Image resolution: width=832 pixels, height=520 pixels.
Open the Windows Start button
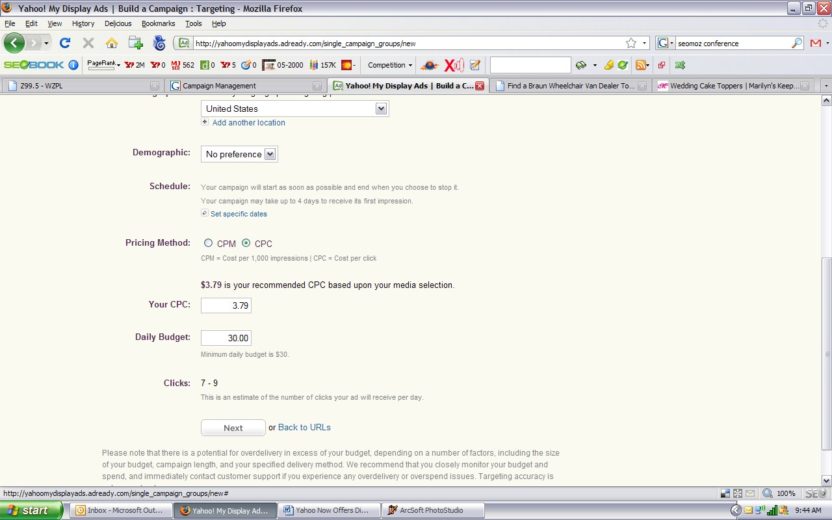(31, 510)
